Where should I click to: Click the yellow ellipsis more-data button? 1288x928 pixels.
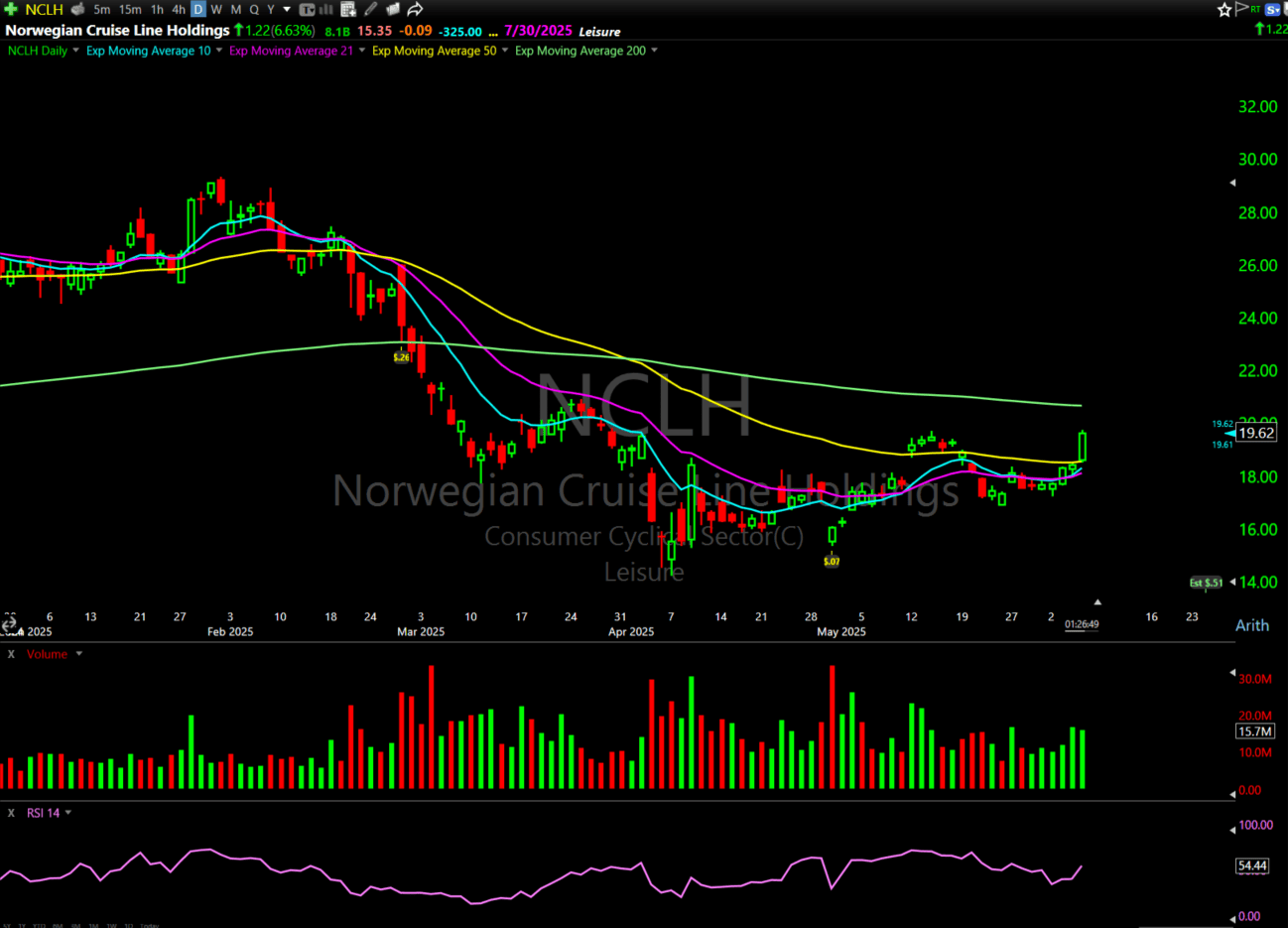(x=493, y=34)
